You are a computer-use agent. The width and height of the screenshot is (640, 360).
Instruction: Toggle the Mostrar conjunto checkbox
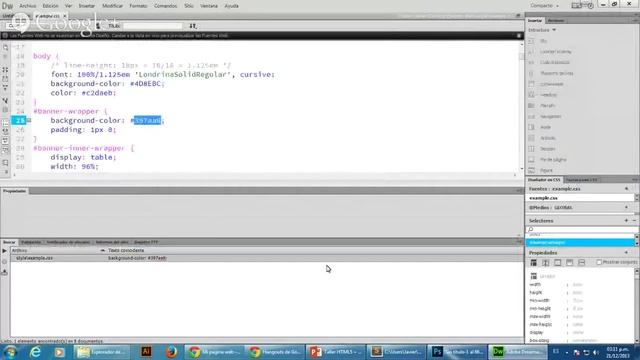click(x=599, y=262)
